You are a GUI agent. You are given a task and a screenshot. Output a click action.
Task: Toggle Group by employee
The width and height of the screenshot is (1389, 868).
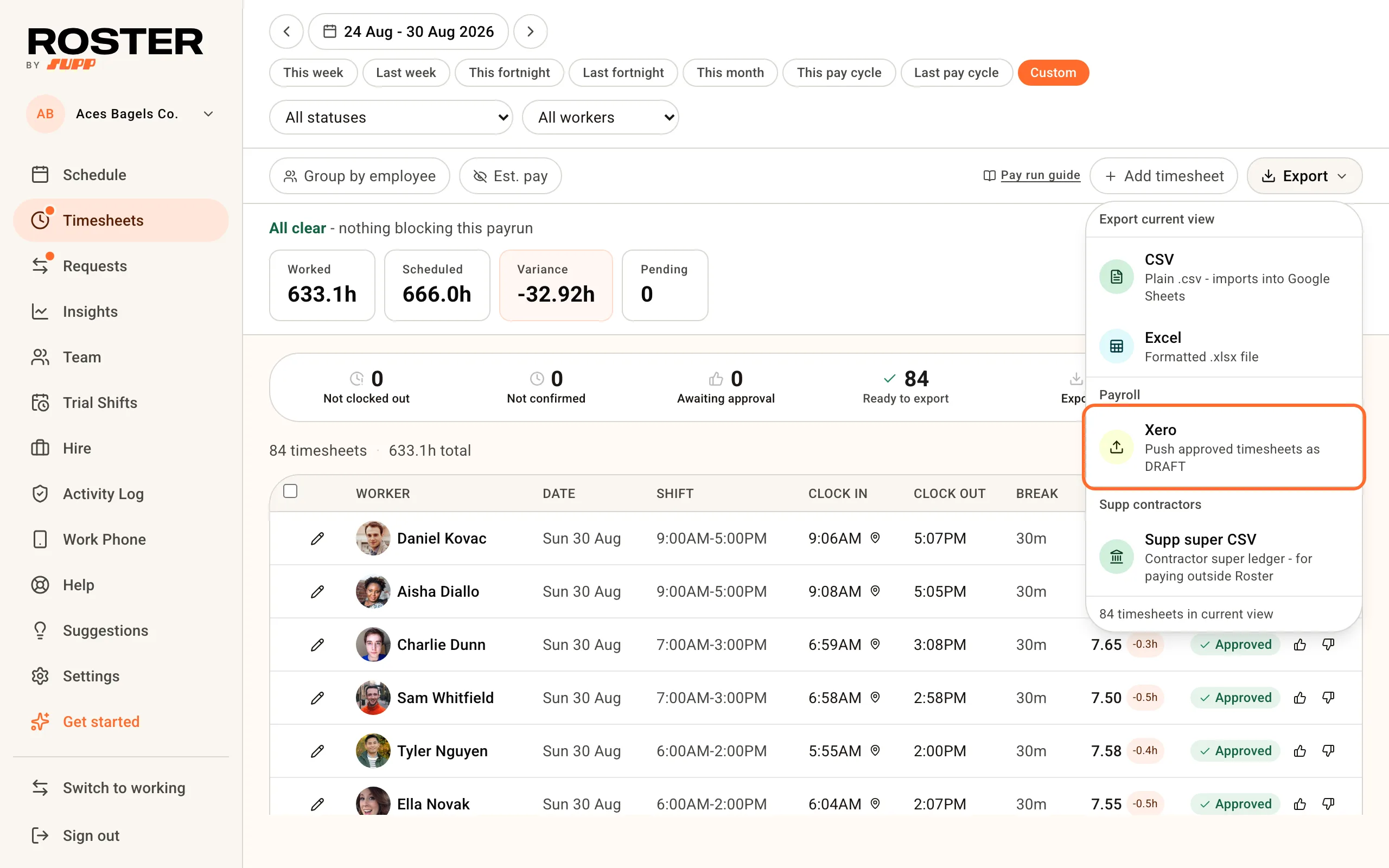point(359,176)
